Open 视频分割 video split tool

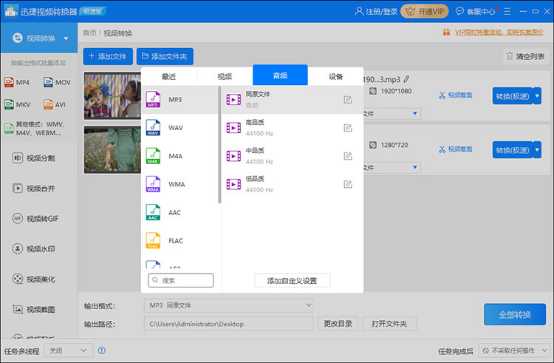pyautogui.click(x=34, y=158)
